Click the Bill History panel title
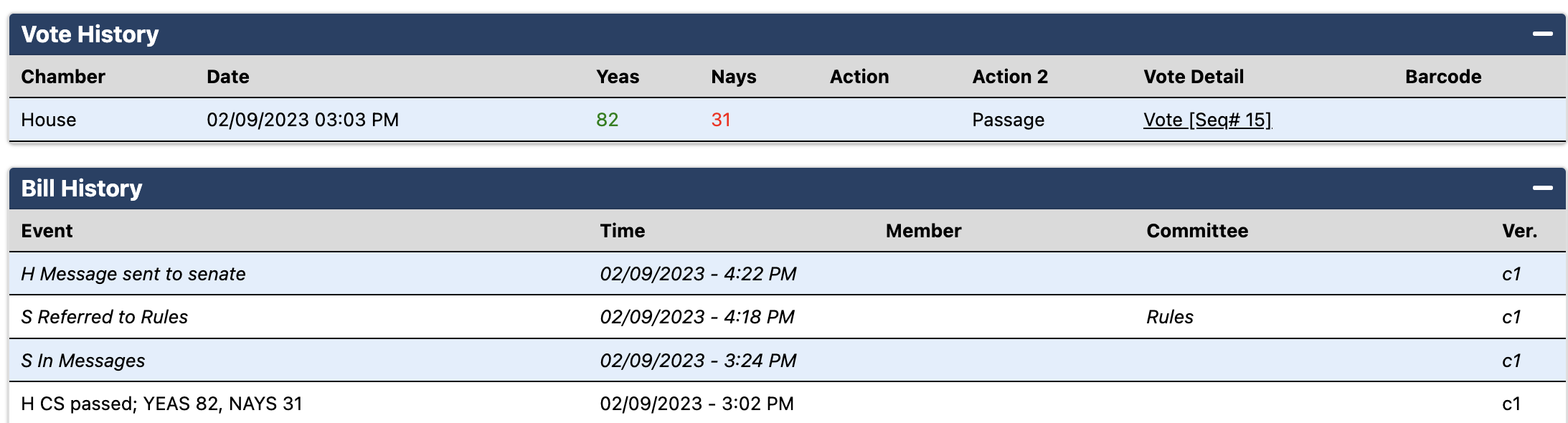The height and width of the screenshot is (423, 1568). (x=82, y=189)
